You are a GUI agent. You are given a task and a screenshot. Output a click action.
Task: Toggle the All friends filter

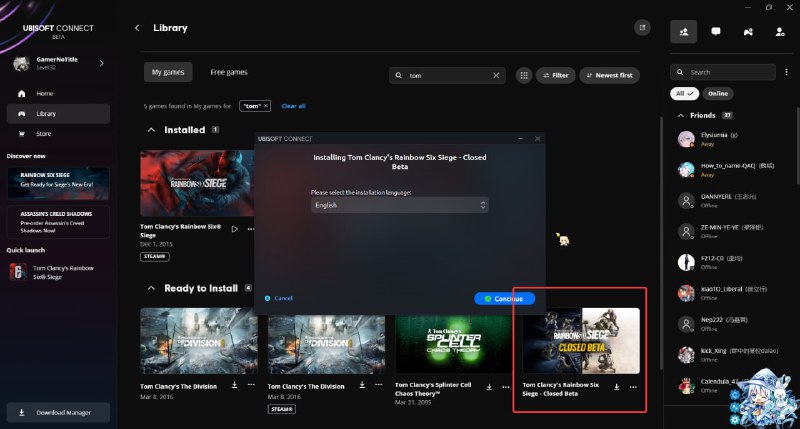pyautogui.click(x=684, y=93)
